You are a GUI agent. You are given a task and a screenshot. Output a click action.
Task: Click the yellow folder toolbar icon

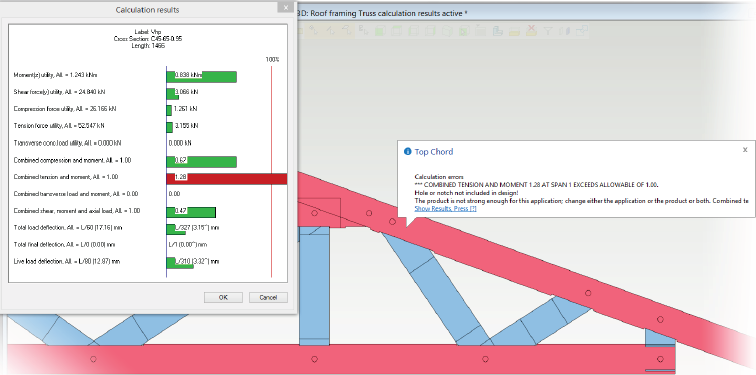point(514,32)
